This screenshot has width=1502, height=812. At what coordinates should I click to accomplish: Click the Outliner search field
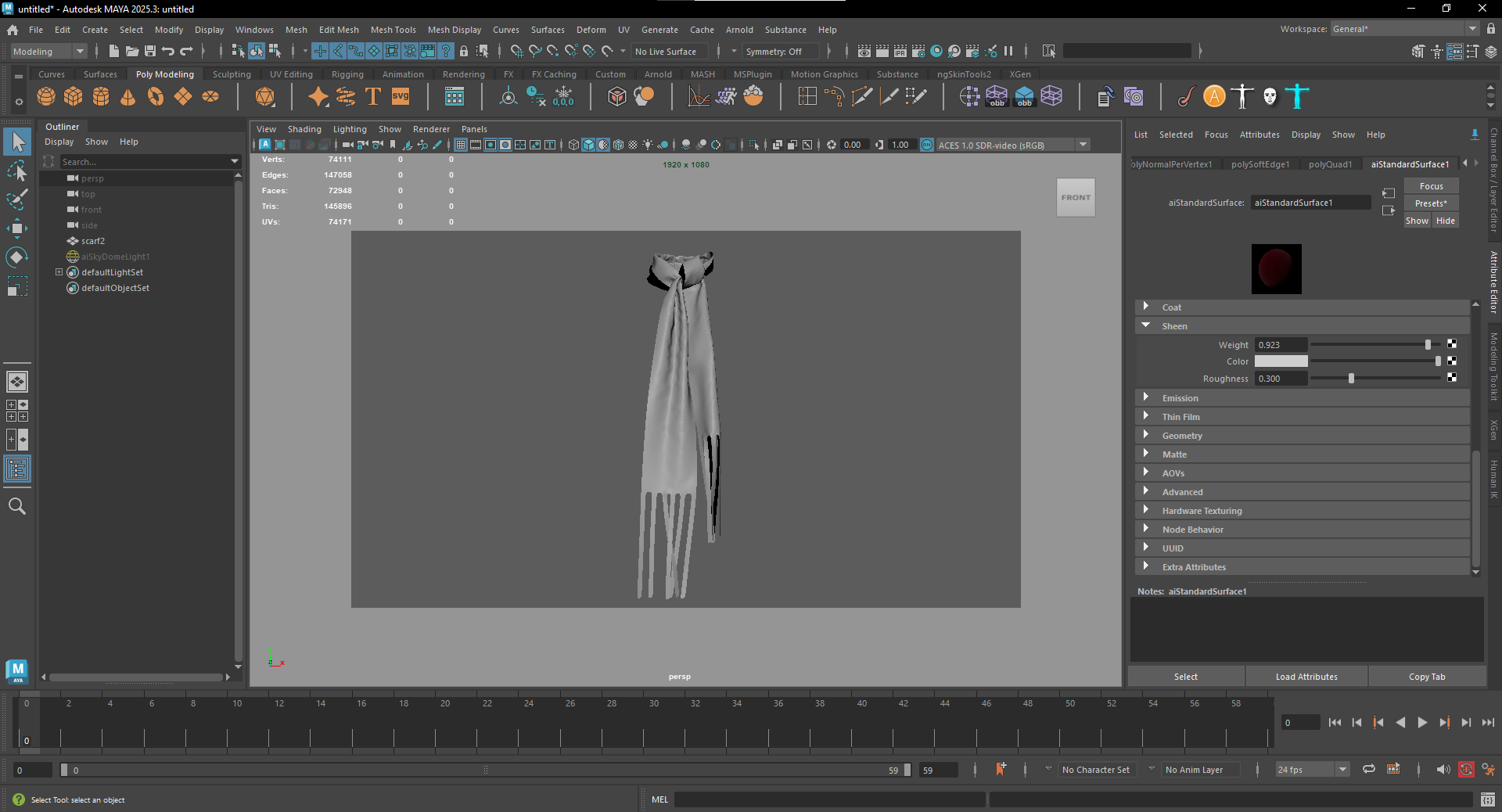pyautogui.click(x=145, y=162)
